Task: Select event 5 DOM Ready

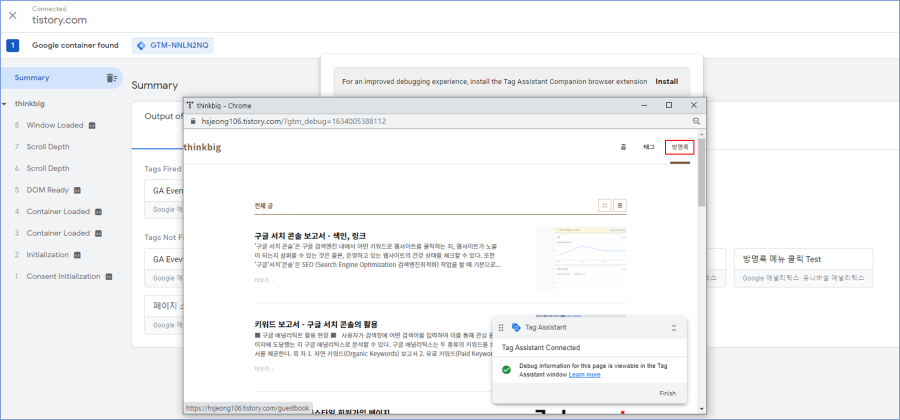Action: 47,190
